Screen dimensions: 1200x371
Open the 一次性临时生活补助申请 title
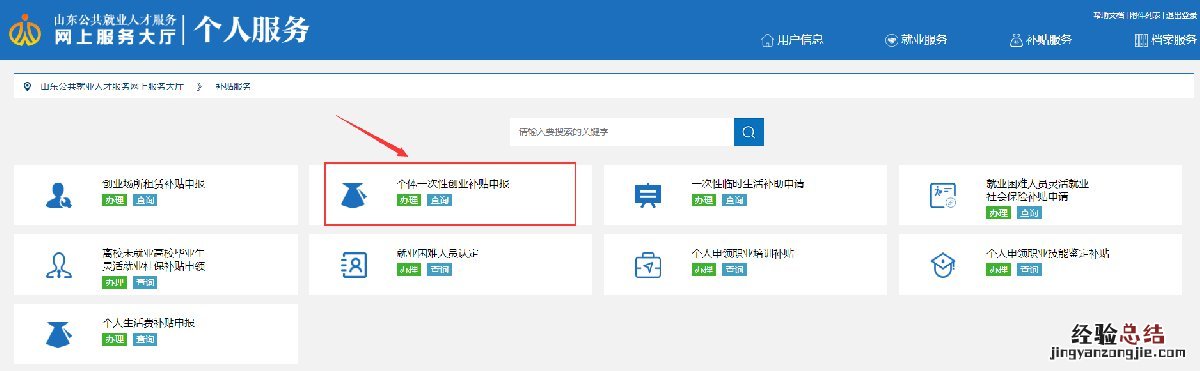[x=748, y=184]
